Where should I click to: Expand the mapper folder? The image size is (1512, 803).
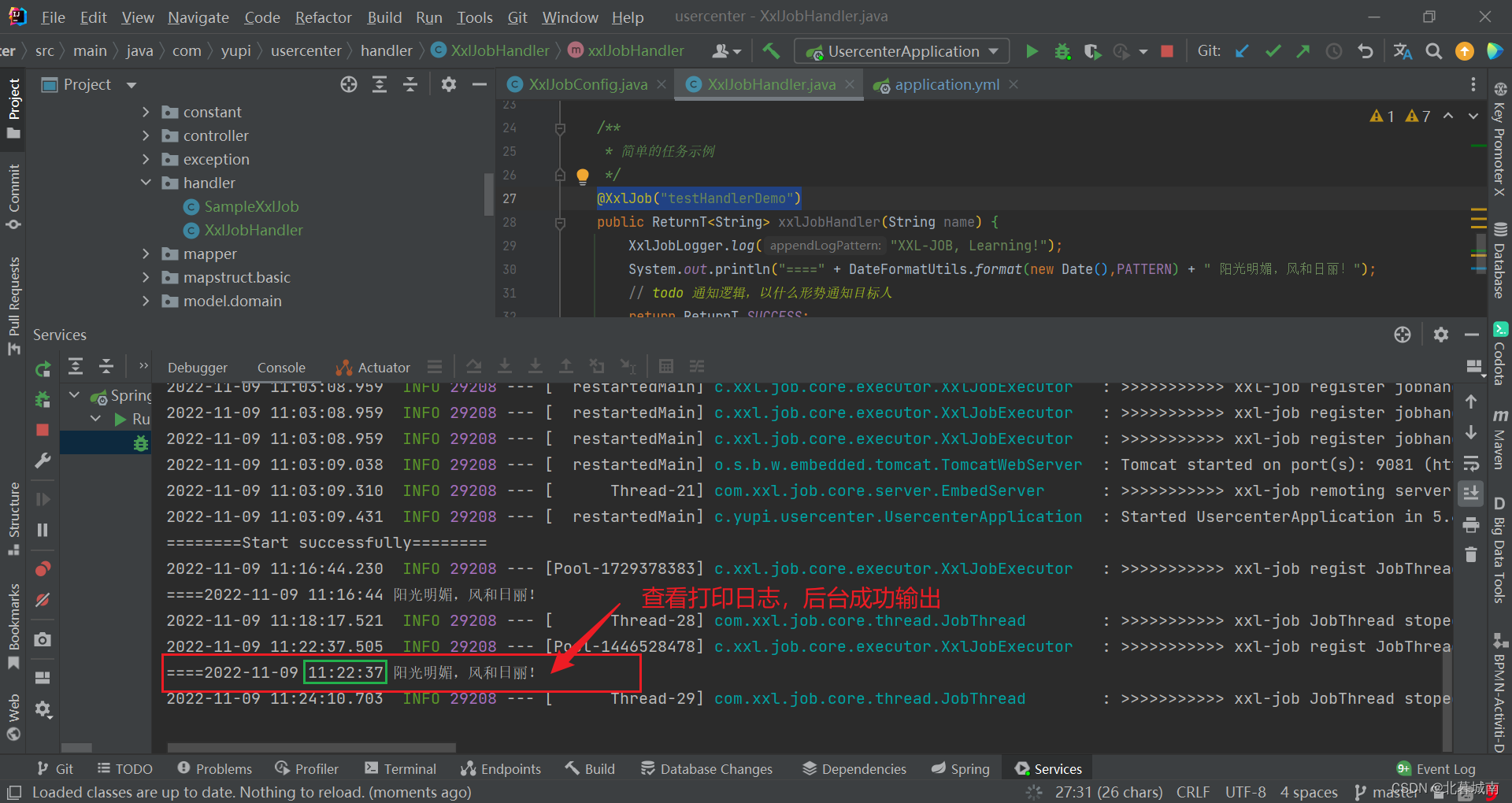click(x=146, y=253)
